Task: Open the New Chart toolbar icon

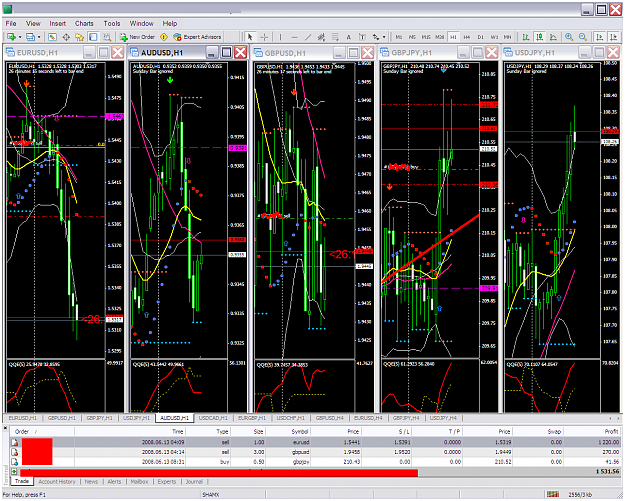Action: pyautogui.click(x=11, y=37)
